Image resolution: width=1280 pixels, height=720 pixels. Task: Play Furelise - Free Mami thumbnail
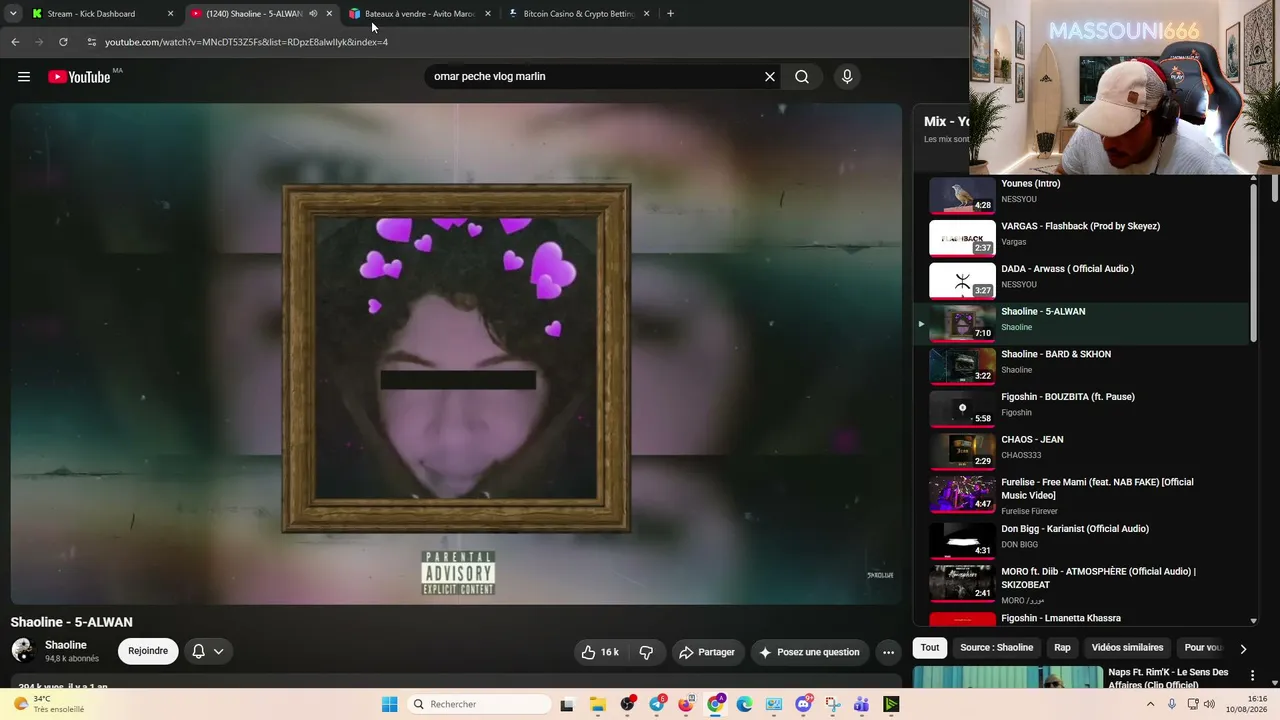click(x=962, y=494)
